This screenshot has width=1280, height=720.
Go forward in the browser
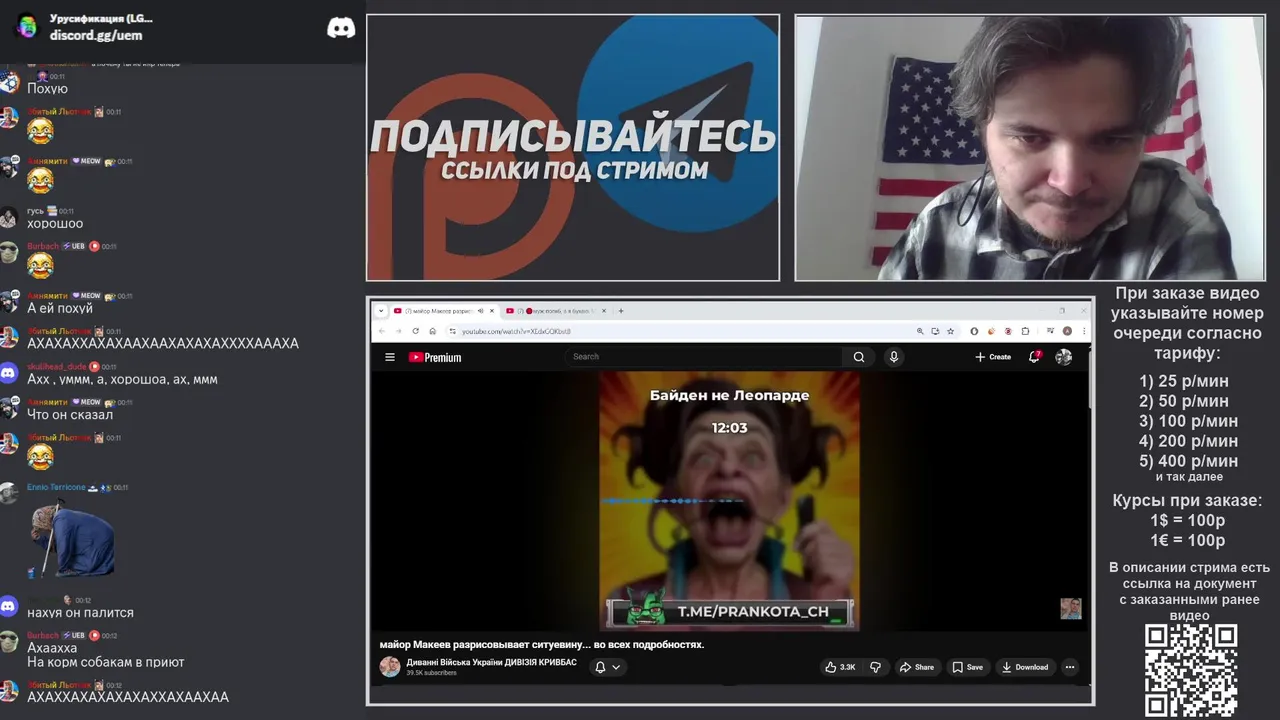coord(398,331)
